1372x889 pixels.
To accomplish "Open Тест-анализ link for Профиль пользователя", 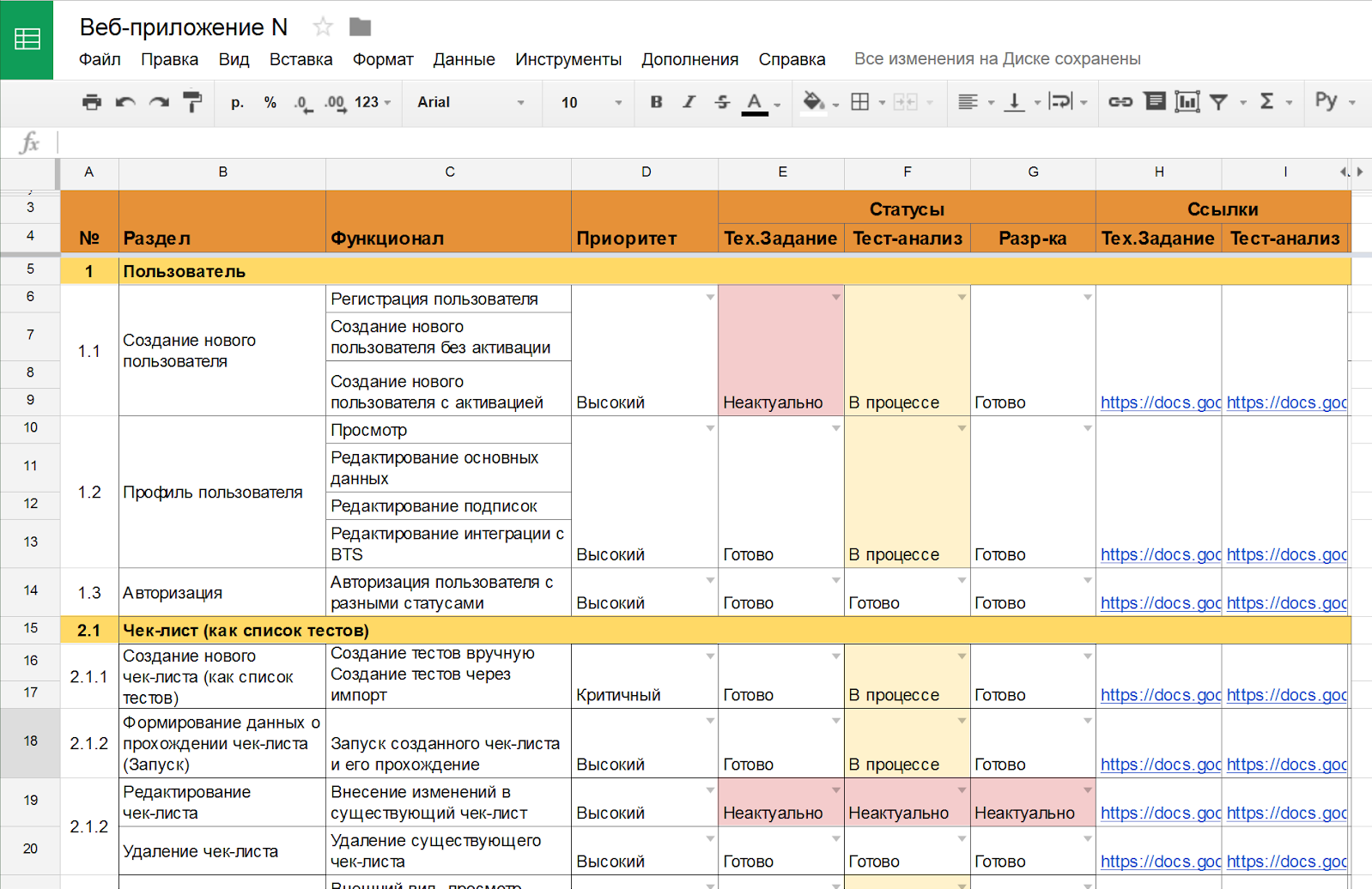I will pos(1286,554).
